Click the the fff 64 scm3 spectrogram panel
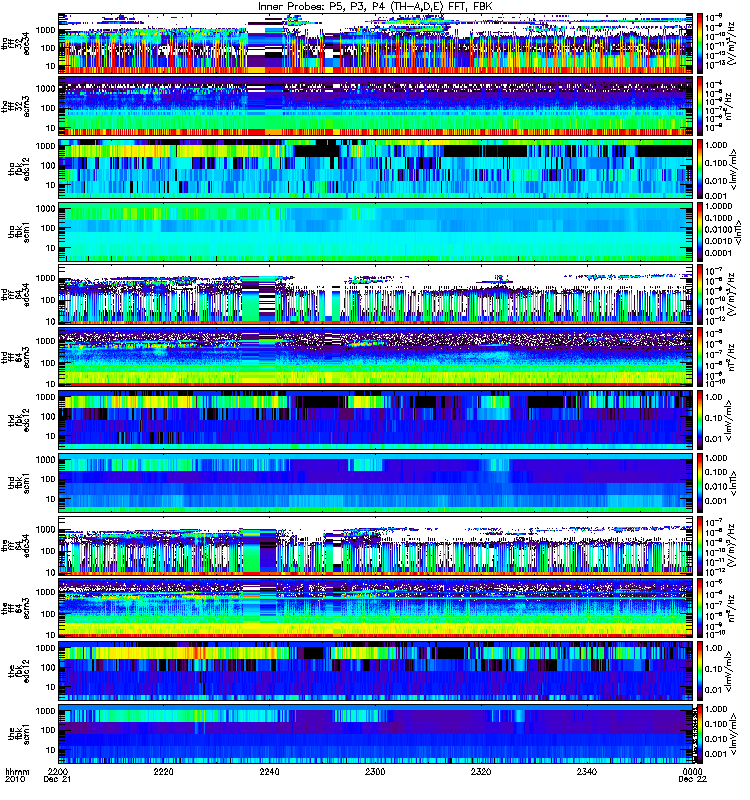The height and width of the screenshot is (800, 750). point(375,608)
